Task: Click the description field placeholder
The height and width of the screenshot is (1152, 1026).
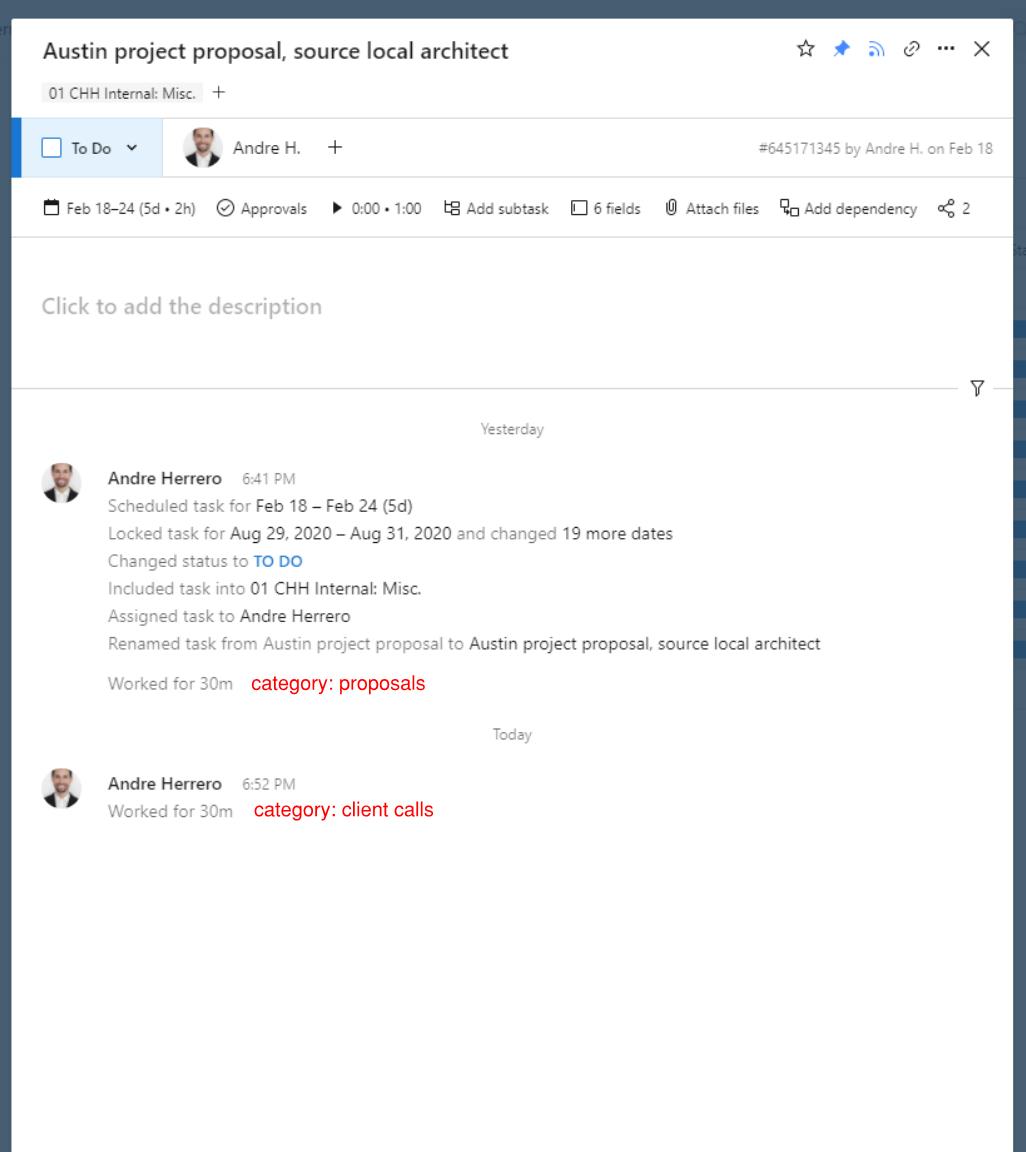Action: tap(182, 306)
